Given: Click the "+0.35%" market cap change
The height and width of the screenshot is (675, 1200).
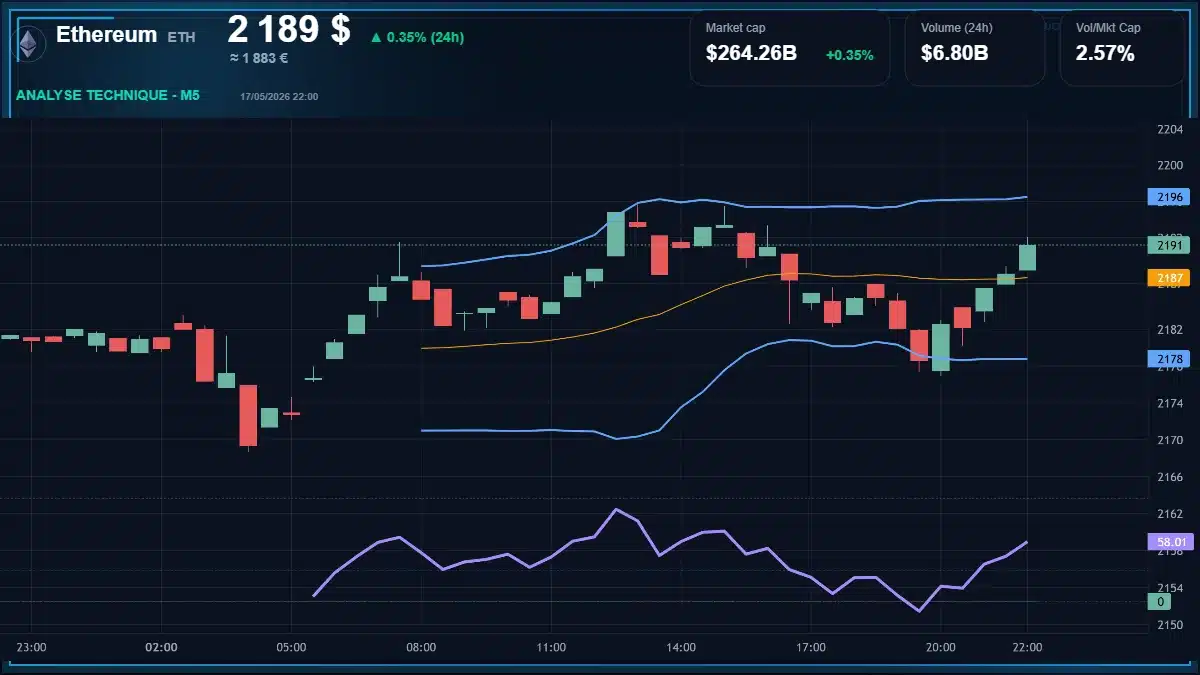Looking at the screenshot, I should pyautogui.click(x=849, y=55).
